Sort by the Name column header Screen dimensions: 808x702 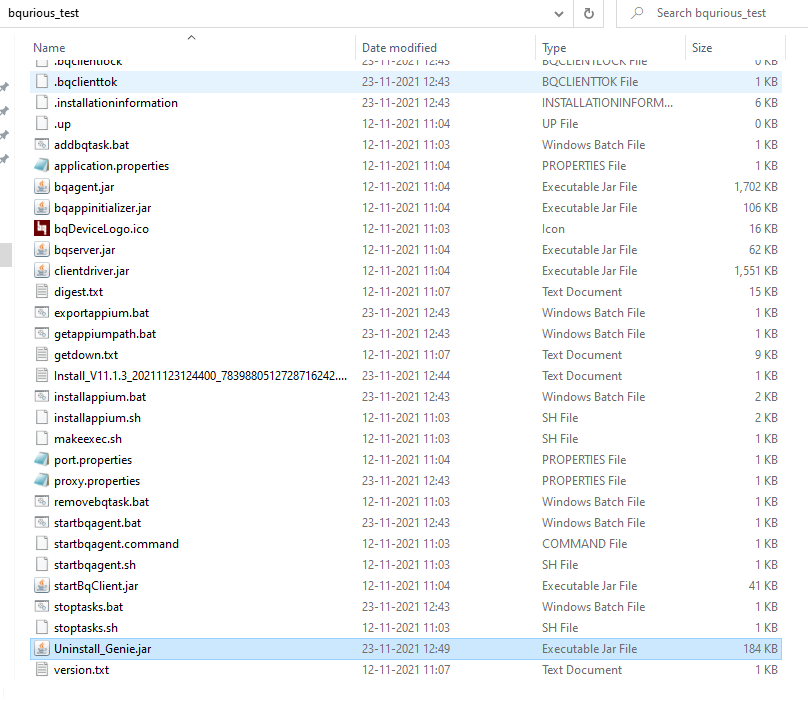pos(49,48)
